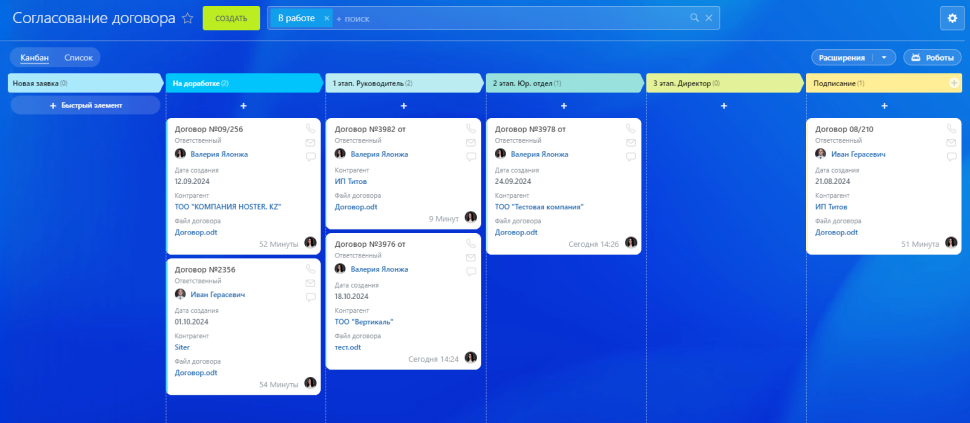Click avatar beside '9 Минут' on Договор №3982

tap(471, 217)
